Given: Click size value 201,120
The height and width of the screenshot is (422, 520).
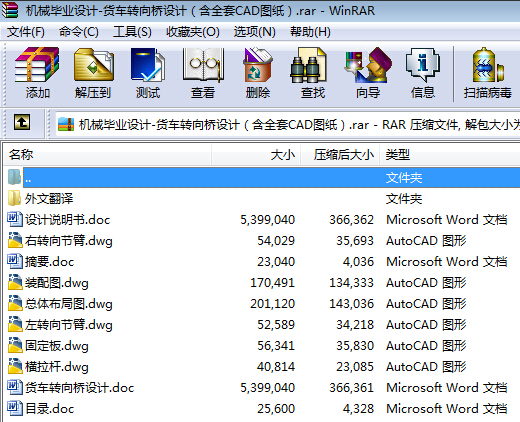Looking at the screenshot, I should click(273, 304).
